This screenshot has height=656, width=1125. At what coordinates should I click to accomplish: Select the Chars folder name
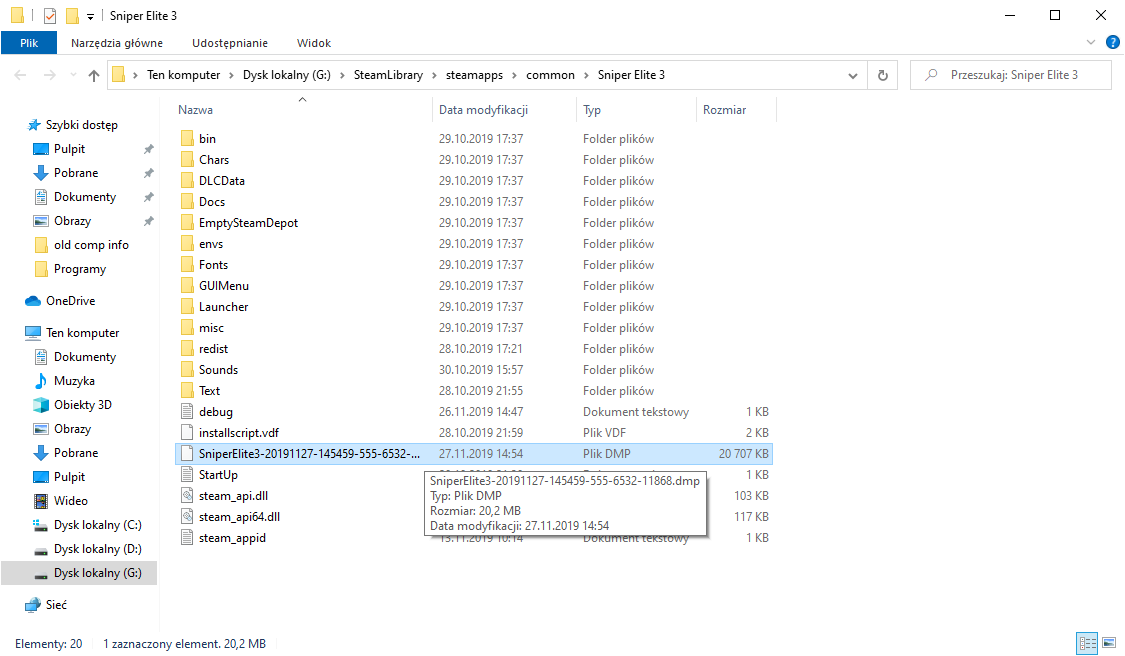coord(214,159)
